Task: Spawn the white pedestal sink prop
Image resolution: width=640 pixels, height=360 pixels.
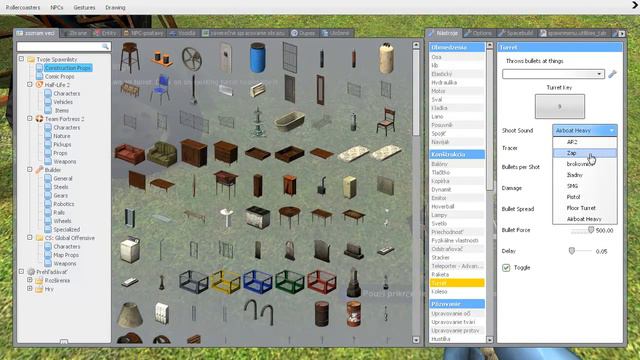Action: pyautogui.click(x=226, y=217)
